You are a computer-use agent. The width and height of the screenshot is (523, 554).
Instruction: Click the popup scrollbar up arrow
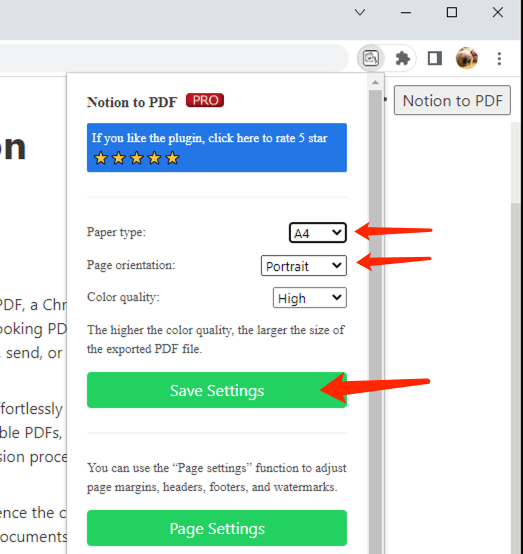coord(375,82)
